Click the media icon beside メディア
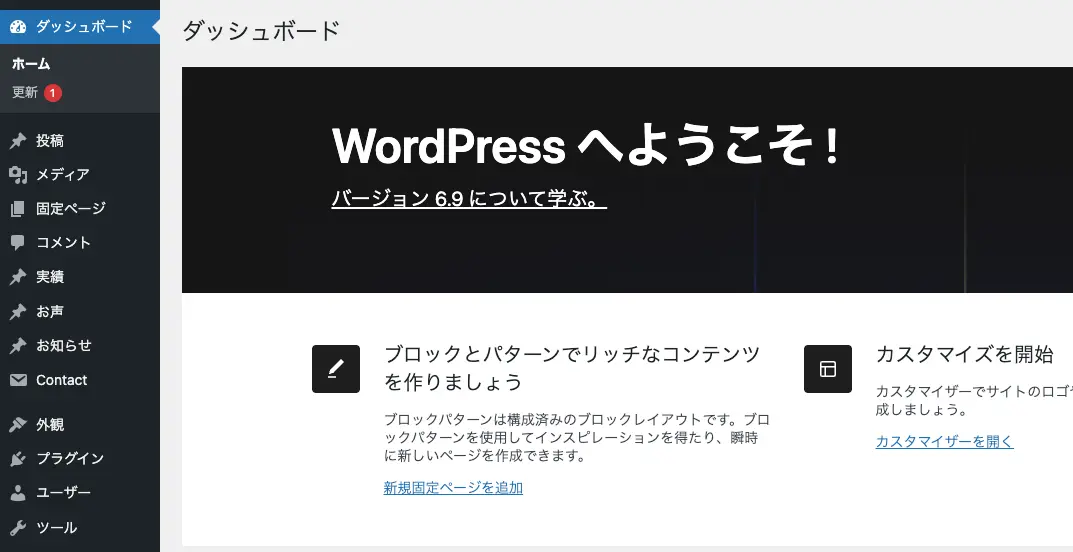This screenshot has height=552, width=1073. click(x=18, y=175)
